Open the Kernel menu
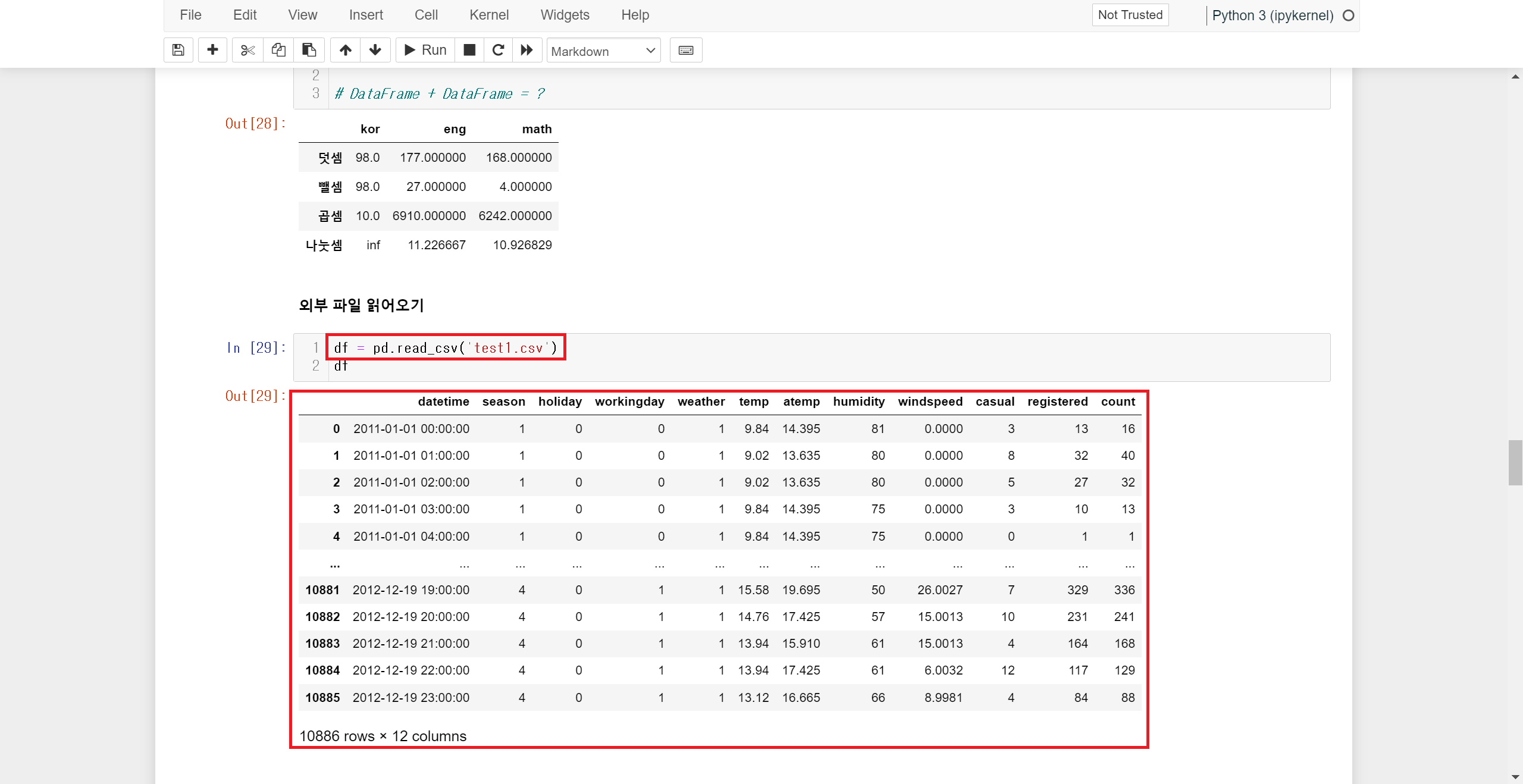This screenshot has height=784, width=1523. [x=488, y=15]
